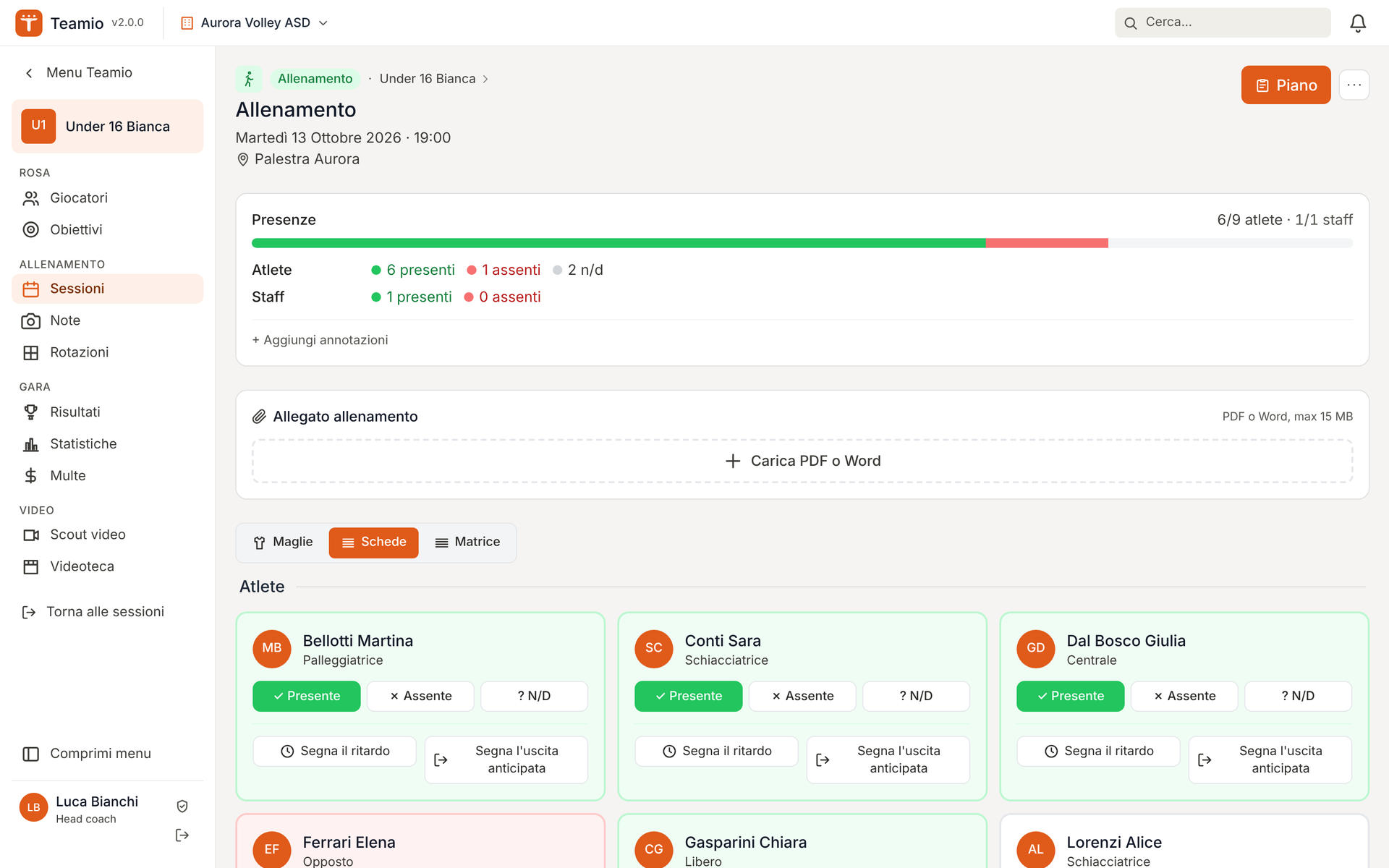Segna l'uscita anticipata for Conti Sara
The height and width of the screenshot is (868, 1389).
(x=888, y=759)
